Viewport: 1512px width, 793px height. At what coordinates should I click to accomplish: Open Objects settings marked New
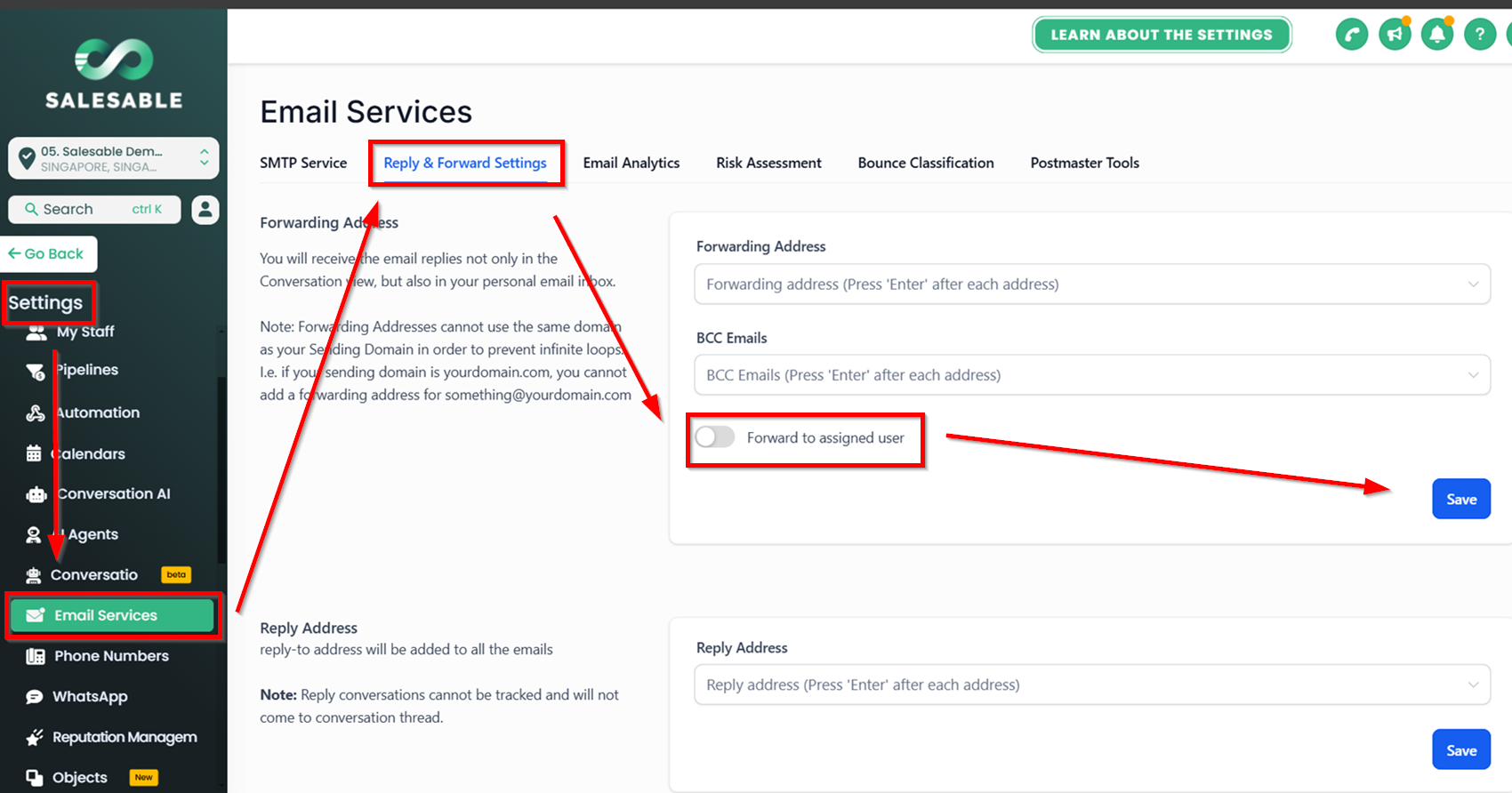pos(80,778)
